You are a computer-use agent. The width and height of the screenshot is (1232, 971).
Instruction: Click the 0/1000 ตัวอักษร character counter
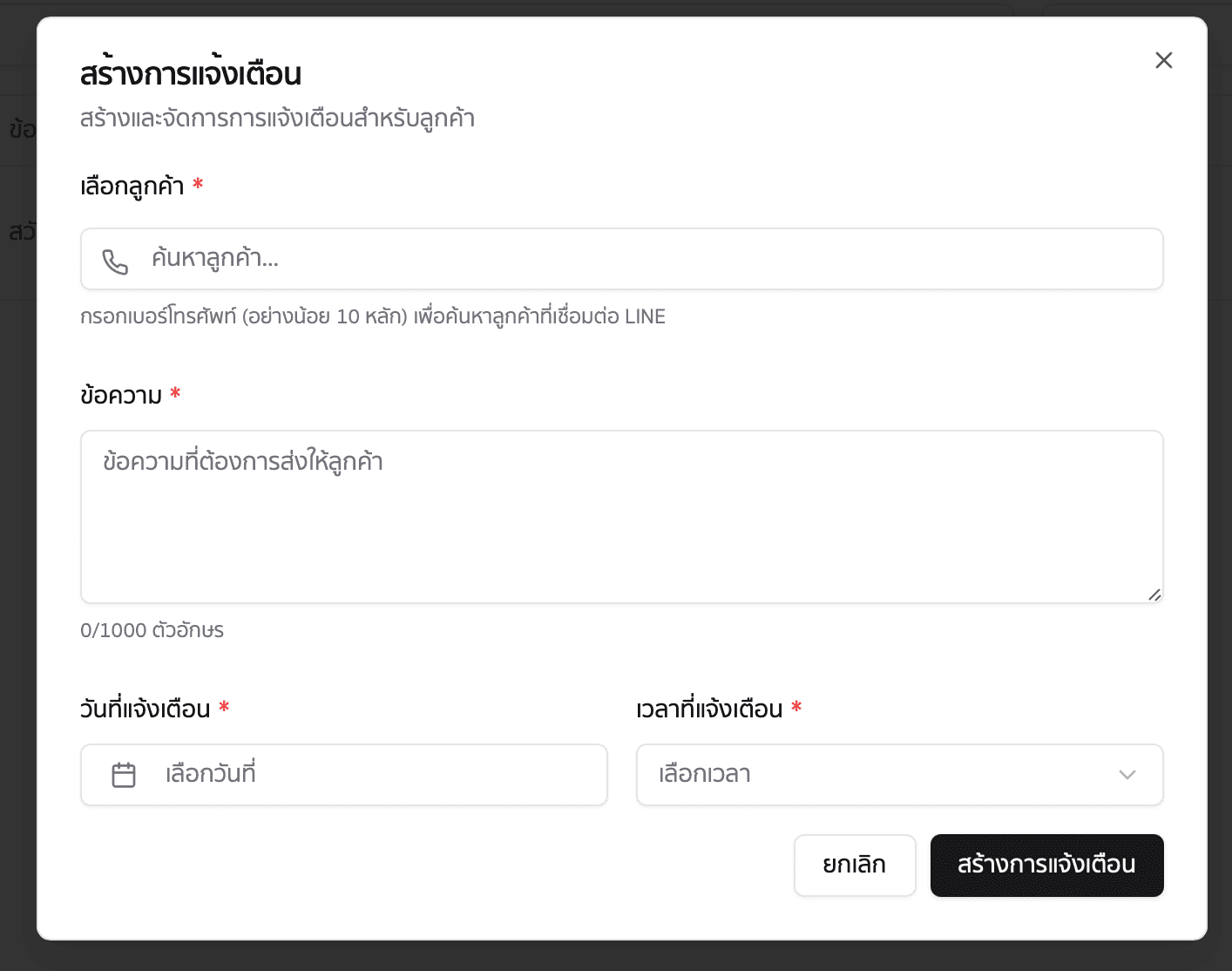click(152, 629)
